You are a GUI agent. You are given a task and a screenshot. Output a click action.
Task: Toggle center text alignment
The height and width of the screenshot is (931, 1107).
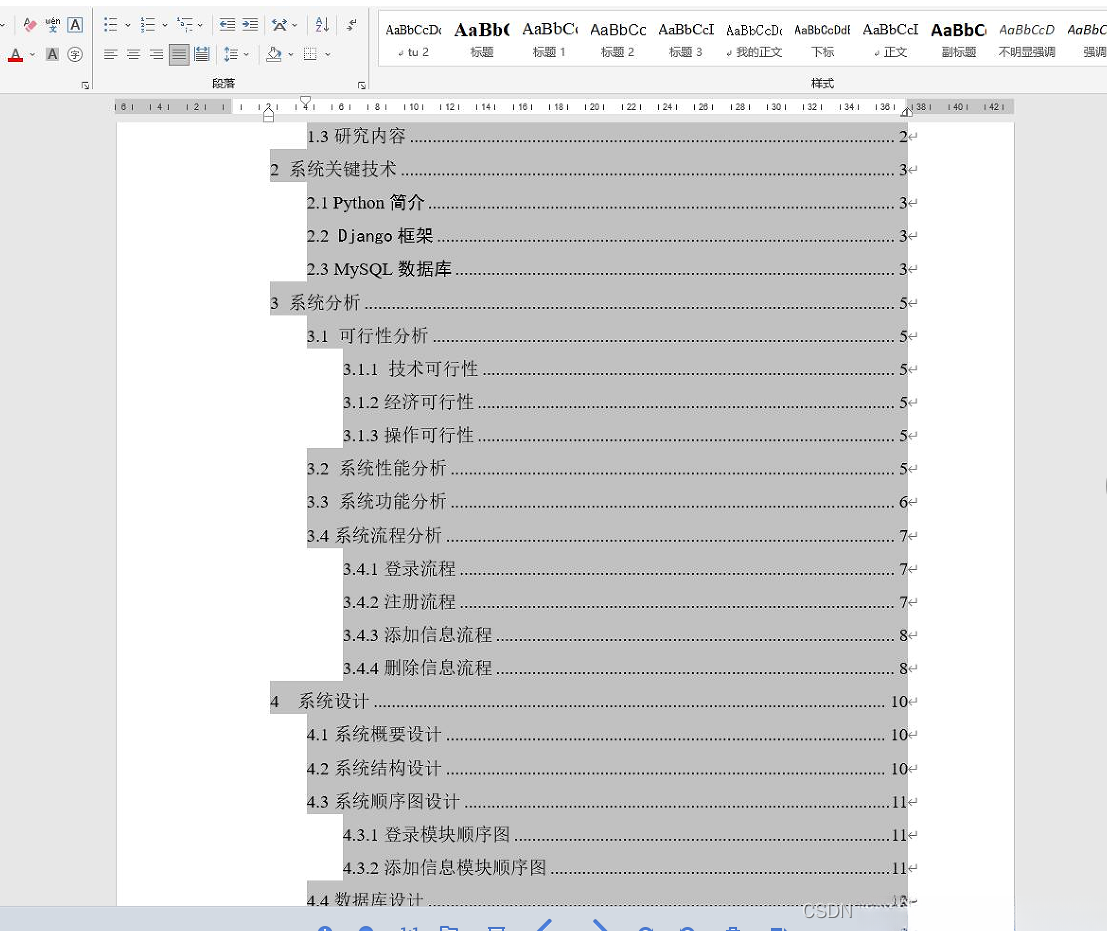[x=134, y=54]
